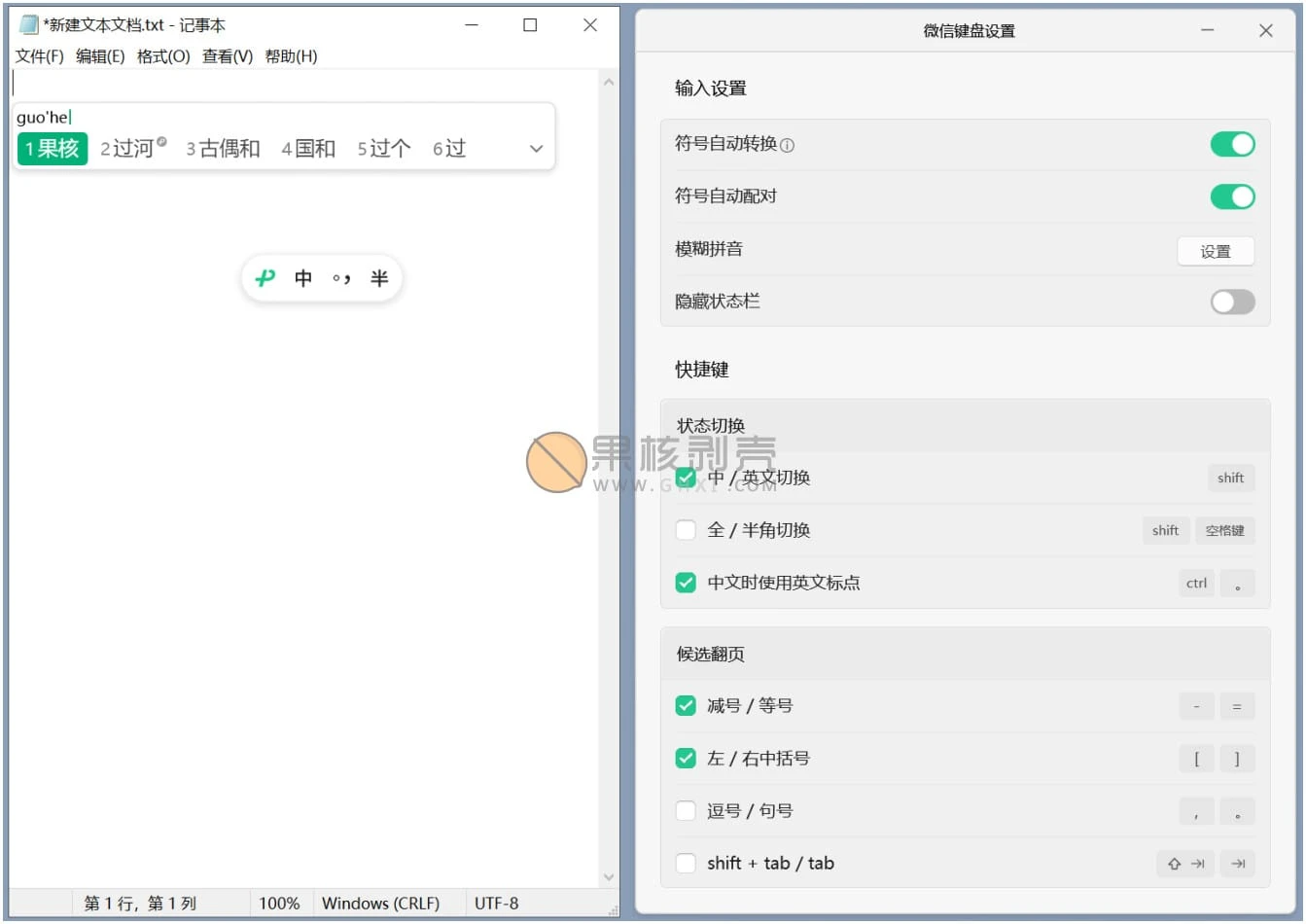Click 100% zoom in Notepad status bar
The image size is (1306, 924).
pos(279,904)
